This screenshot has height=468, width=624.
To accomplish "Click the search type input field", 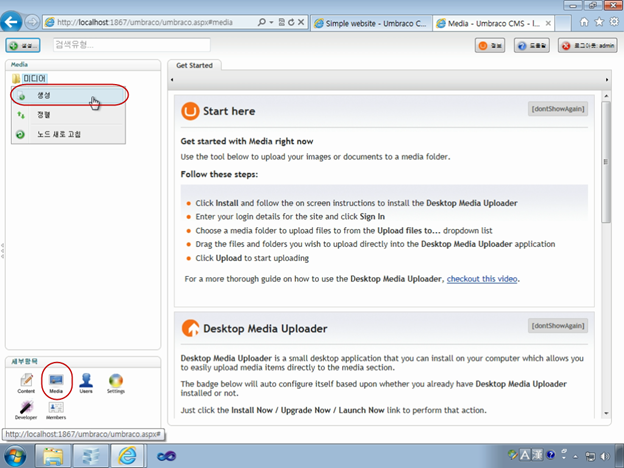I will pos(132,45).
